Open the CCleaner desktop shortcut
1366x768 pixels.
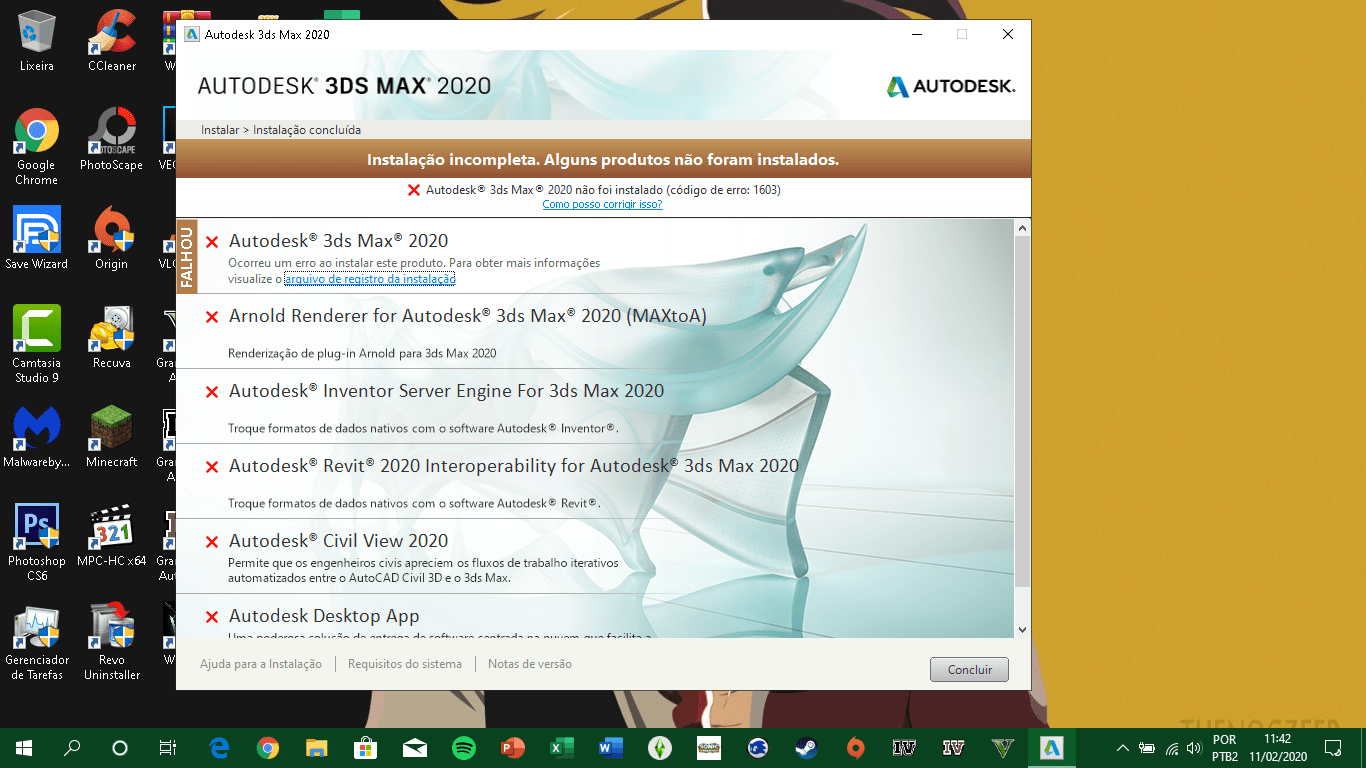(112, 41)
